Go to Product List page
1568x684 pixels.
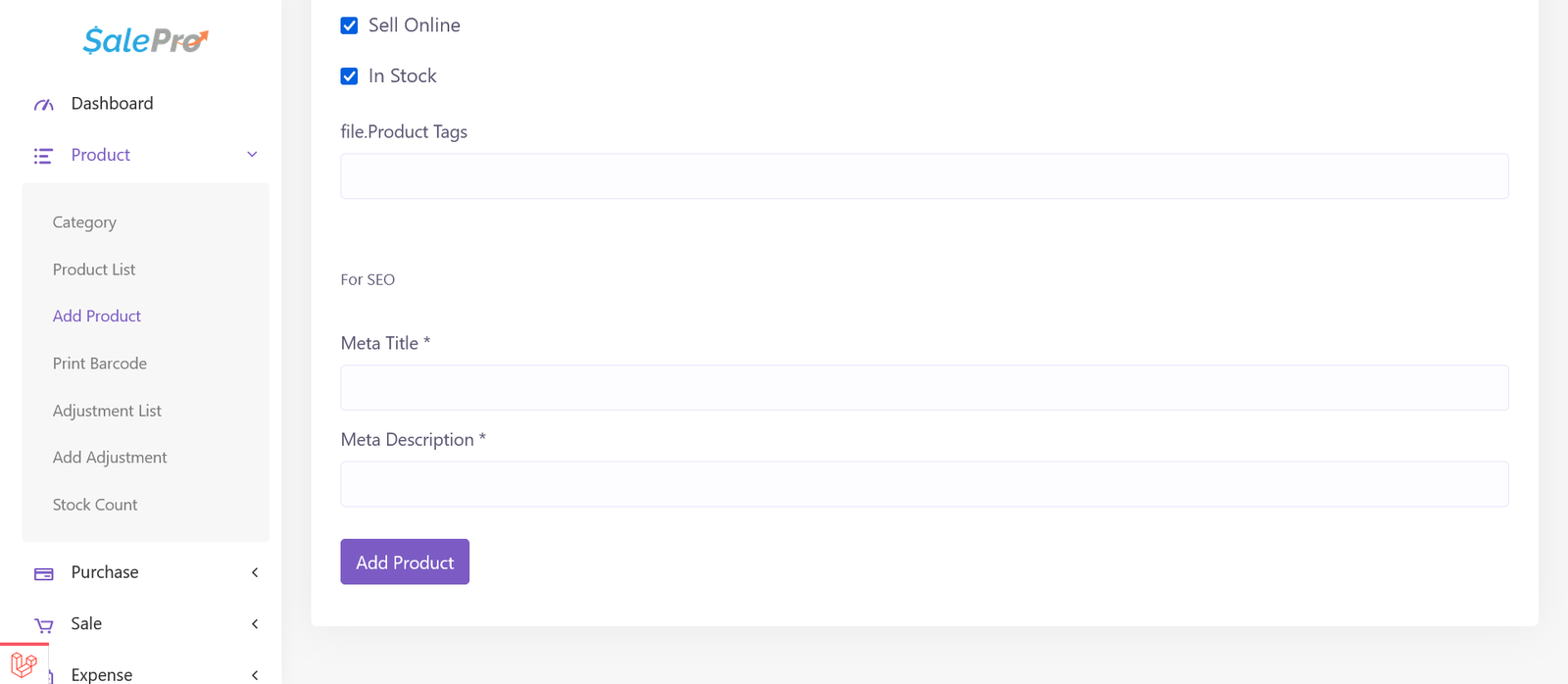click(94, 269)
